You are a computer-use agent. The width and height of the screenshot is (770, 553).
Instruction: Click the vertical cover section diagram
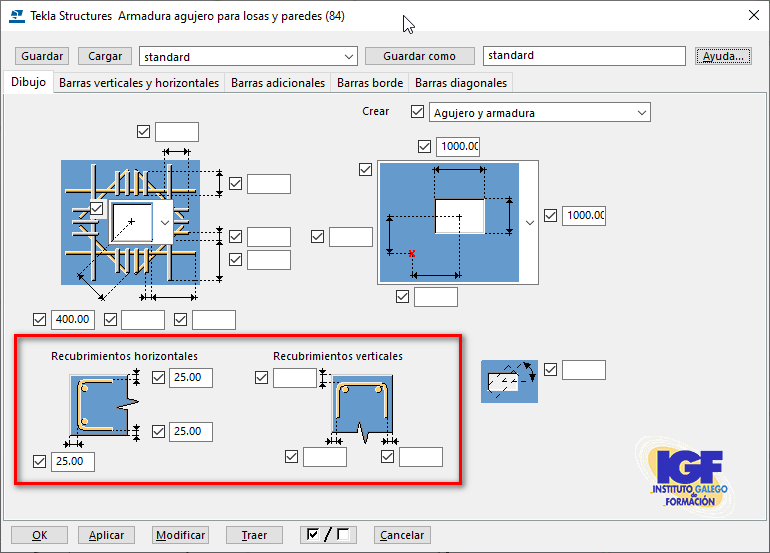click(362, 408)
